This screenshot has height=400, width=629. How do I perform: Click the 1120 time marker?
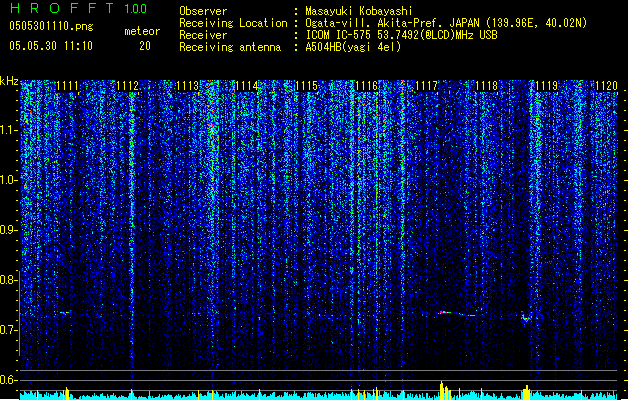[607, 86]
